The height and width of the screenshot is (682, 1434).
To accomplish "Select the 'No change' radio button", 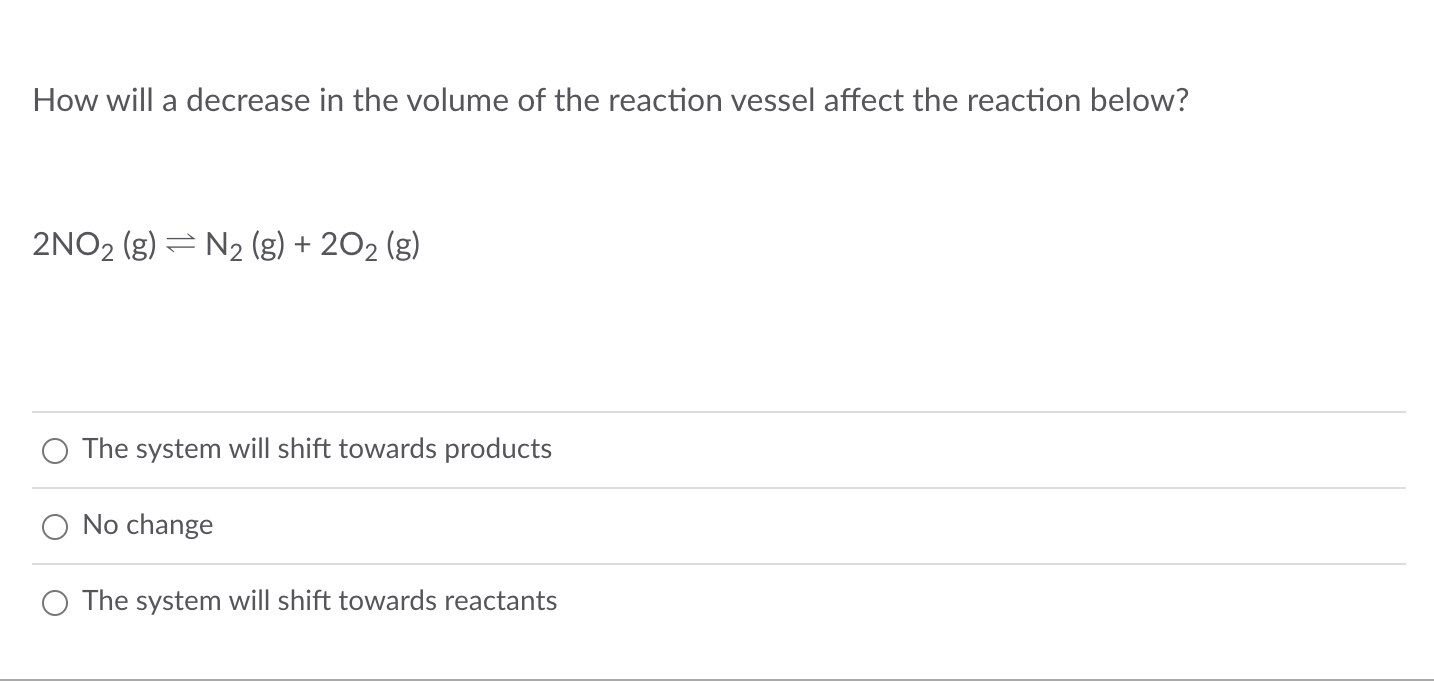I will coord(55,527).
